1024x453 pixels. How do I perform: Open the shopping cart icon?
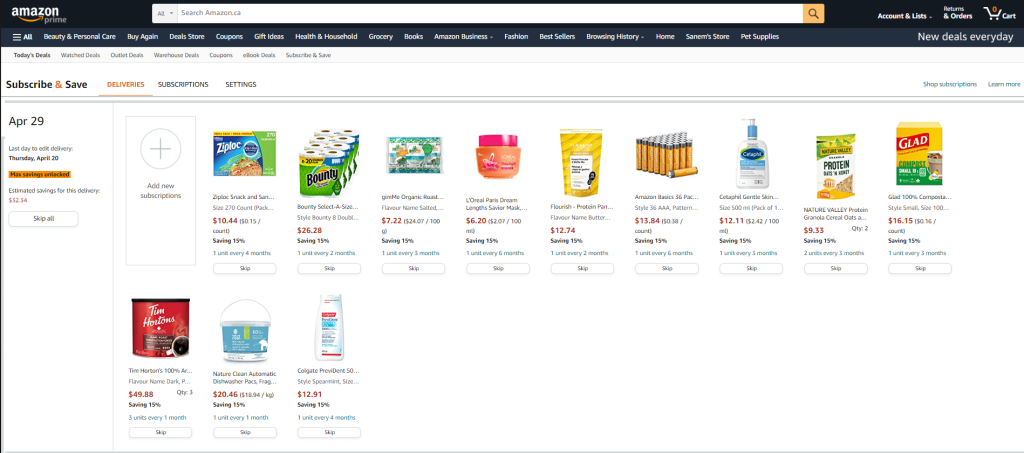click(x=999, y=14)
